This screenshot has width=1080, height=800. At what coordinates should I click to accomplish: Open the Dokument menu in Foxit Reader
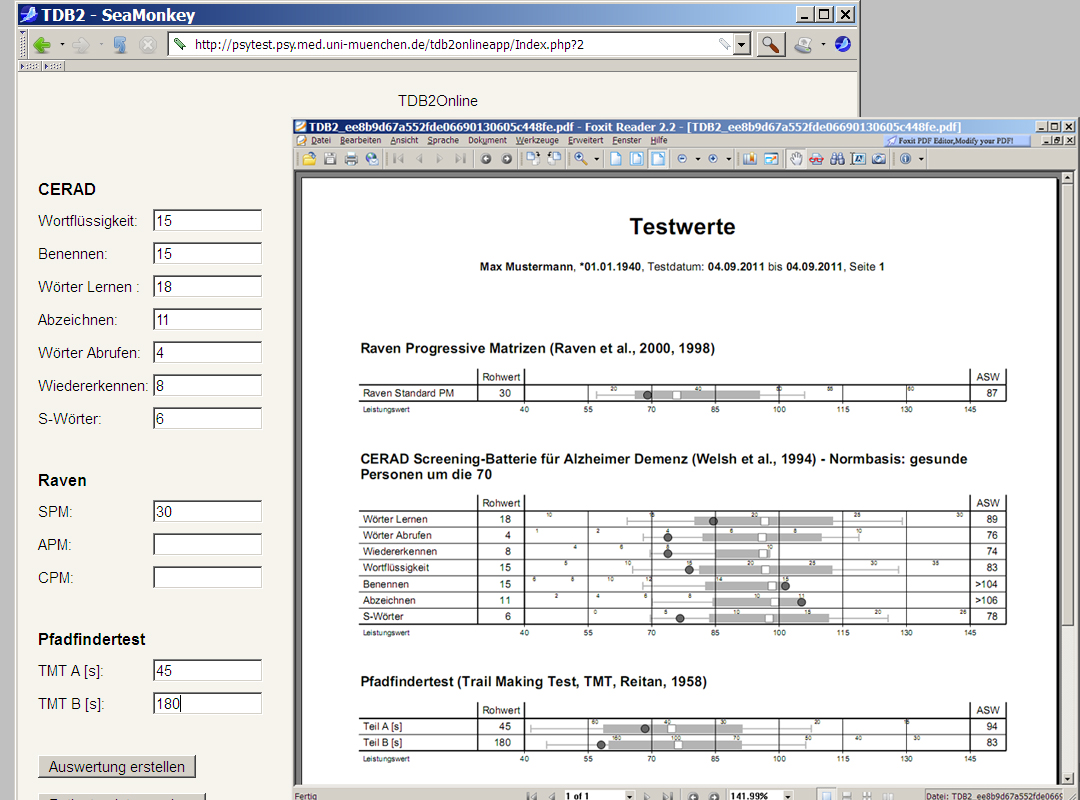487,141
